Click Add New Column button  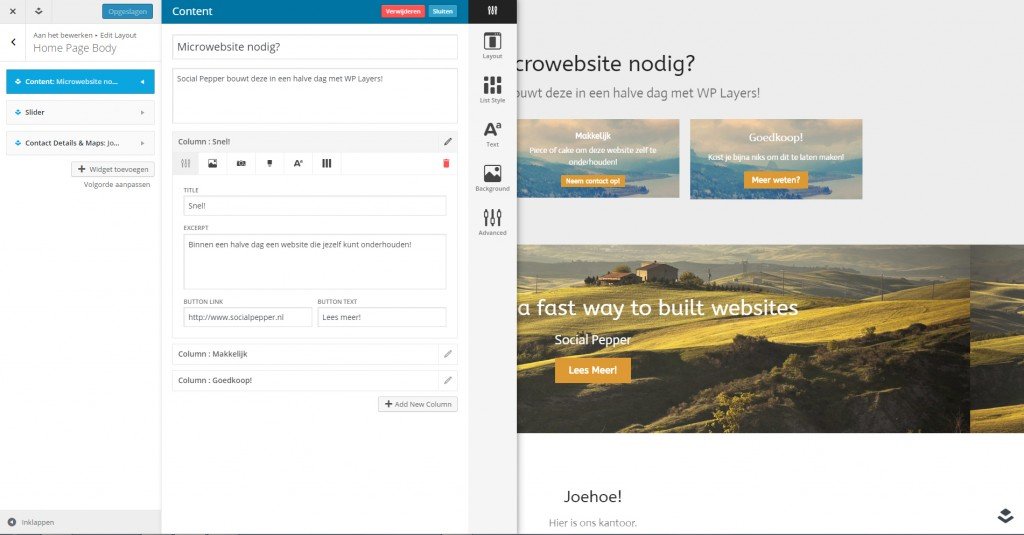pyautogui.click(x=418, y=404)
